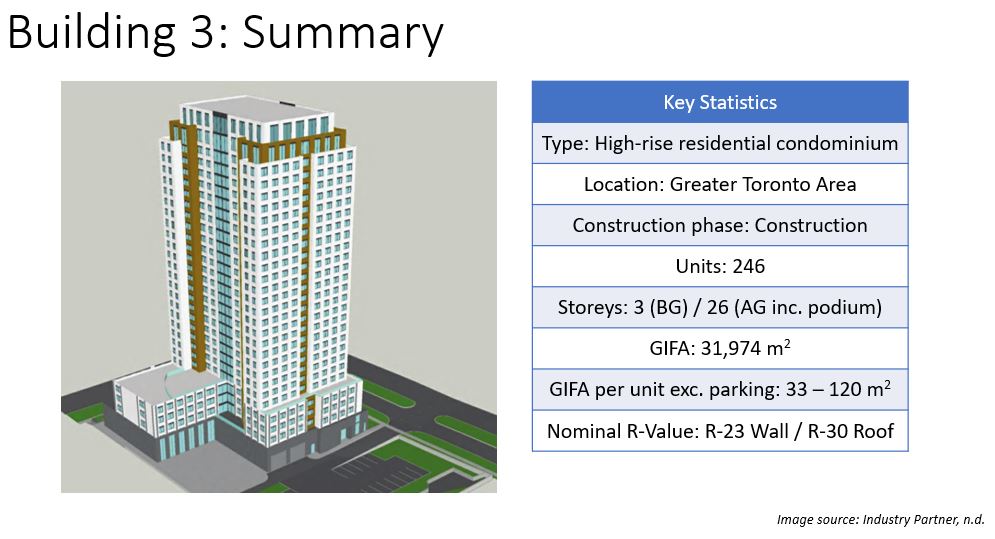
Task: Click the Nominal R-Value row
Action: pyautogui.click(x=720, y=431)
